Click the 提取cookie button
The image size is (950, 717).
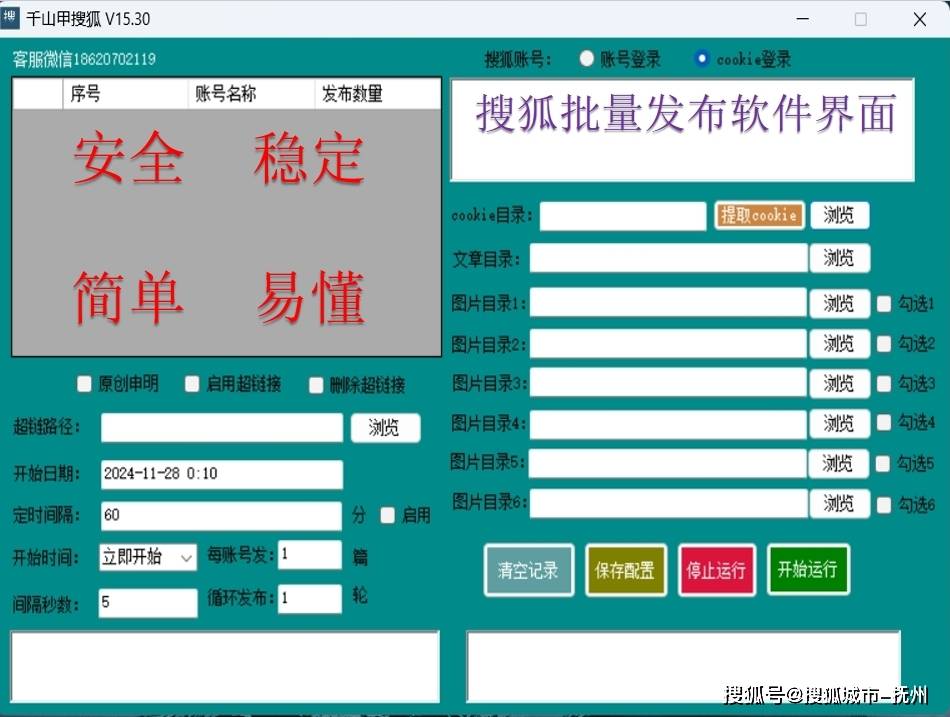(x=759, y=215)
